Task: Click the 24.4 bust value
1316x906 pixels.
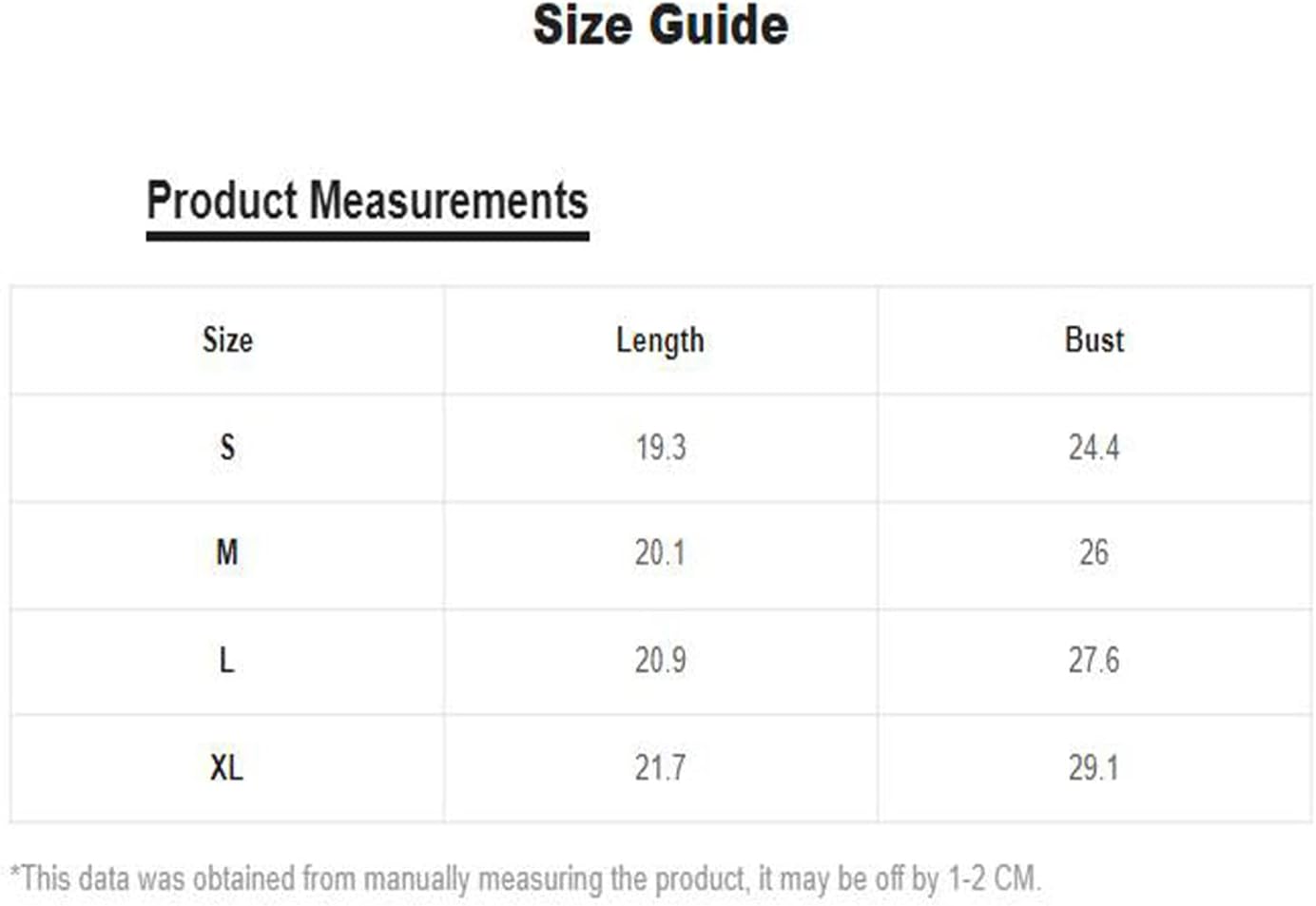Action: (x=1093, y=447)
